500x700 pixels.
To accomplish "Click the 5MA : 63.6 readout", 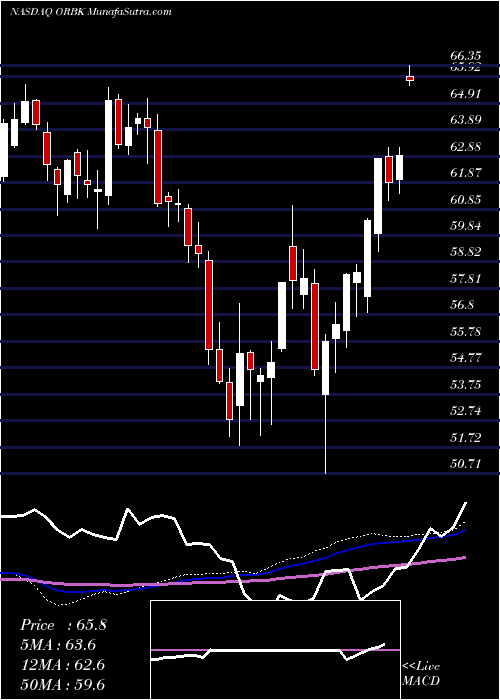I will click(x=58, y=645).
